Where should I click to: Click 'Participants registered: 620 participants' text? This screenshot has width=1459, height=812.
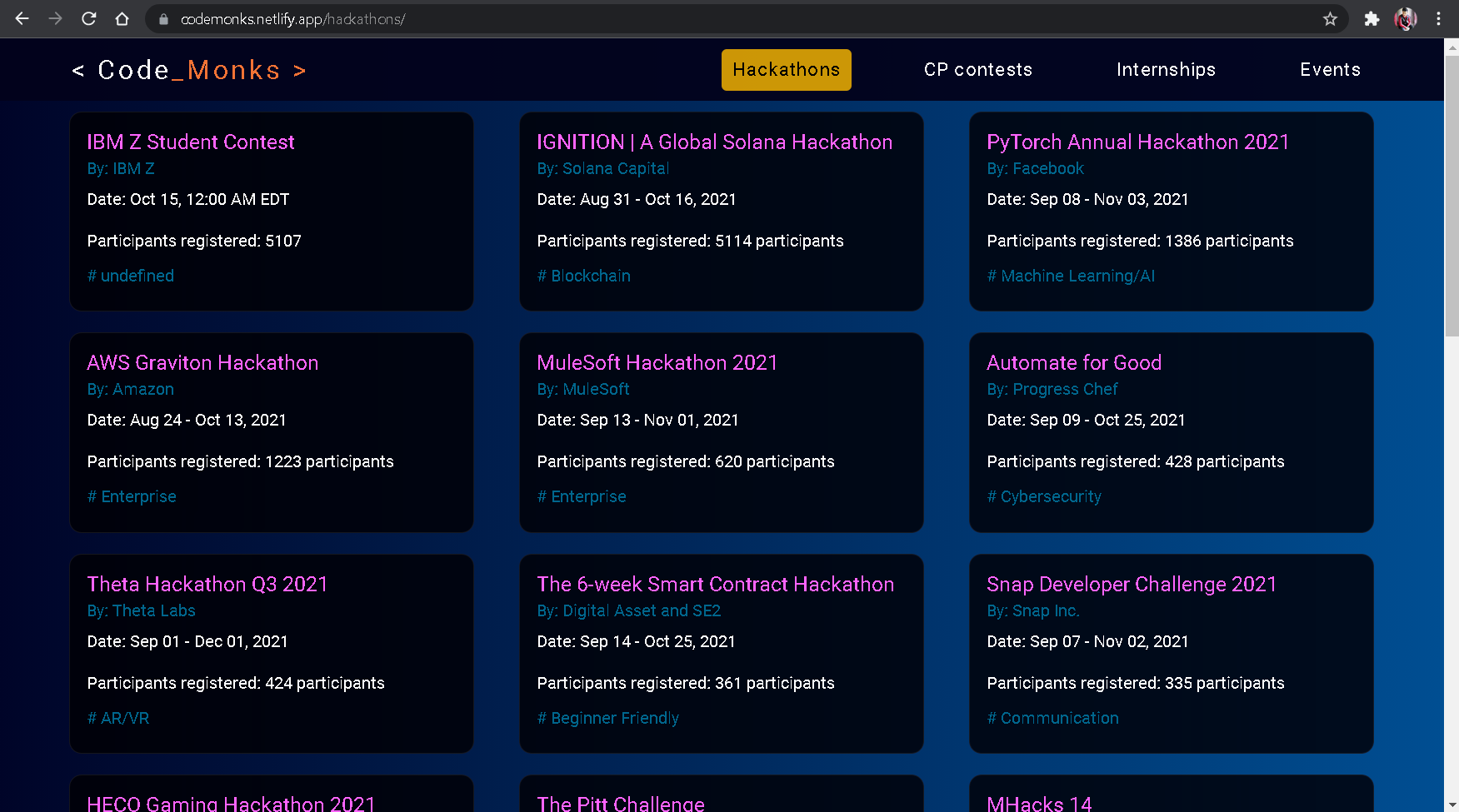coord(686,462)
